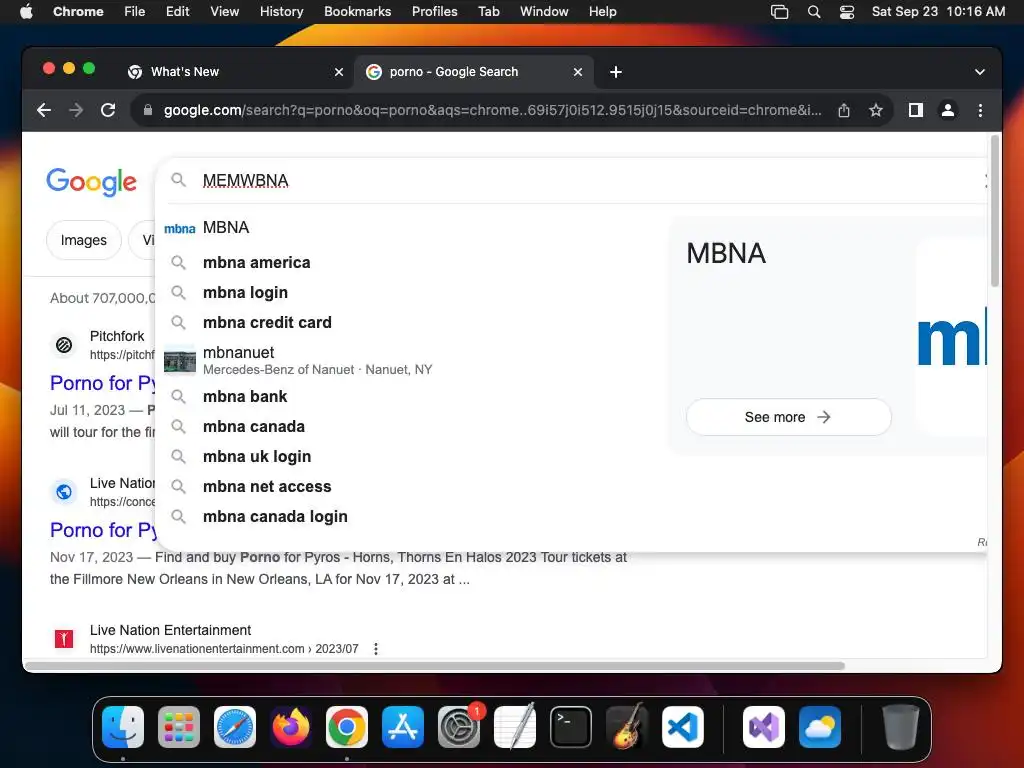Open the Bookmarks menu
Screen dimensions: 1024x768
(x=357, y=12)
